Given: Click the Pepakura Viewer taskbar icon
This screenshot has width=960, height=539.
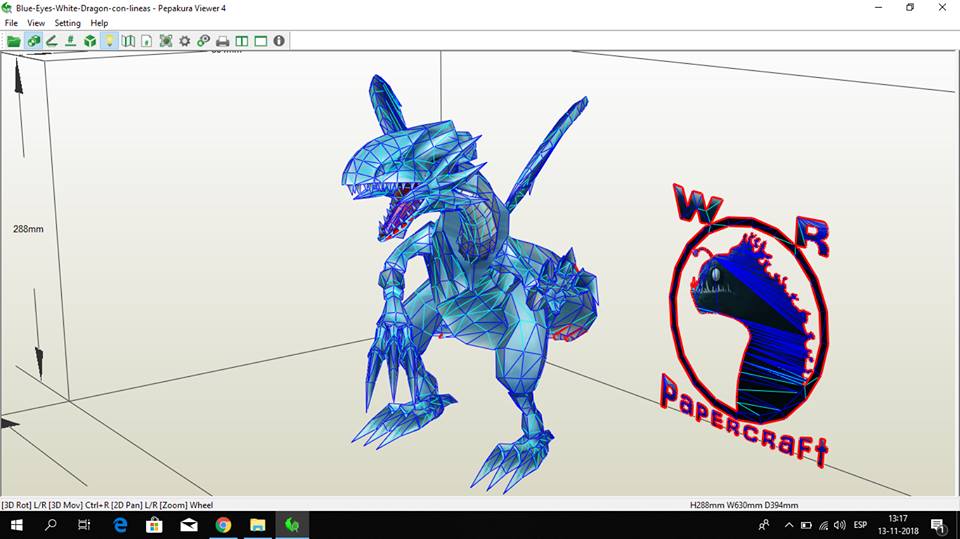Looking at the screenshot, I should point(292,525).
